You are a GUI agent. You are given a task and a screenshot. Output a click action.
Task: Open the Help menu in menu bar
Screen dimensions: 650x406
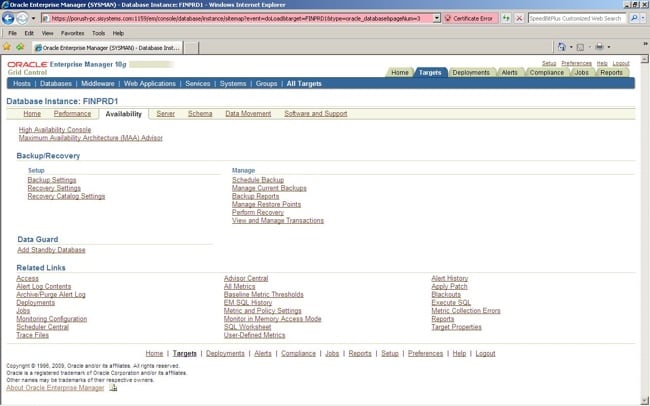click(x=118, y=33)
